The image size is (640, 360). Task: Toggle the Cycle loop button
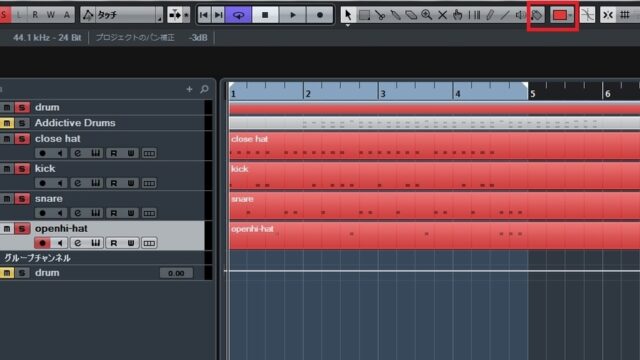point(238,15)
